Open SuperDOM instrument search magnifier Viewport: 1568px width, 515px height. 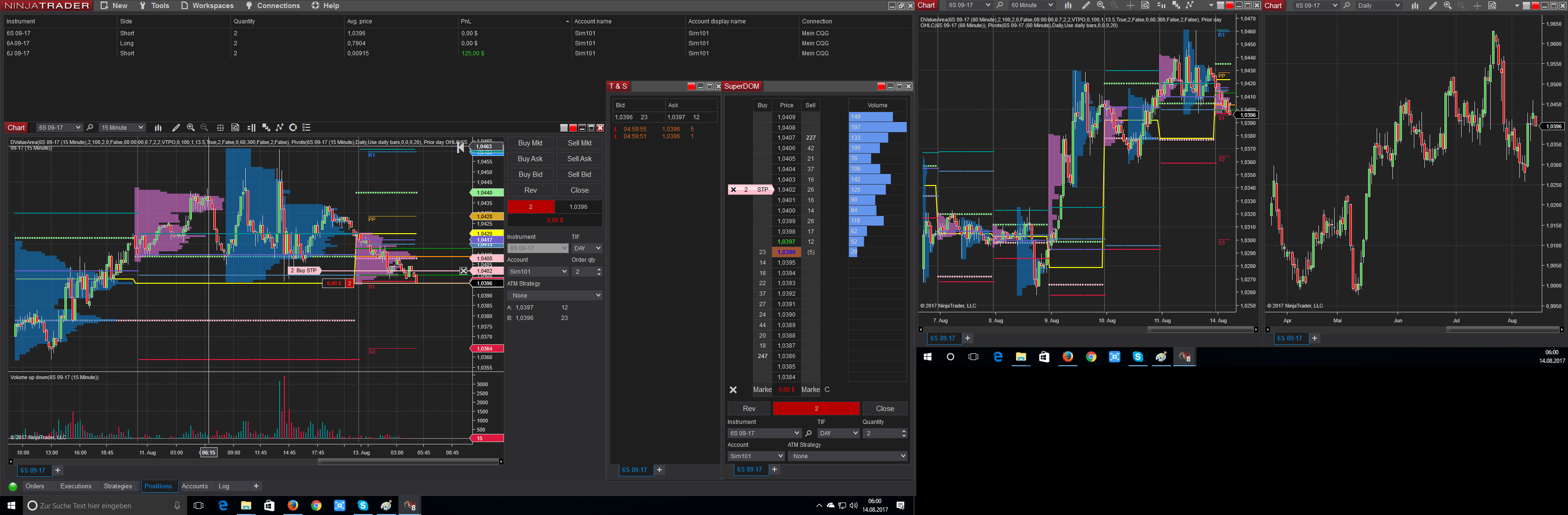[808, 433]
